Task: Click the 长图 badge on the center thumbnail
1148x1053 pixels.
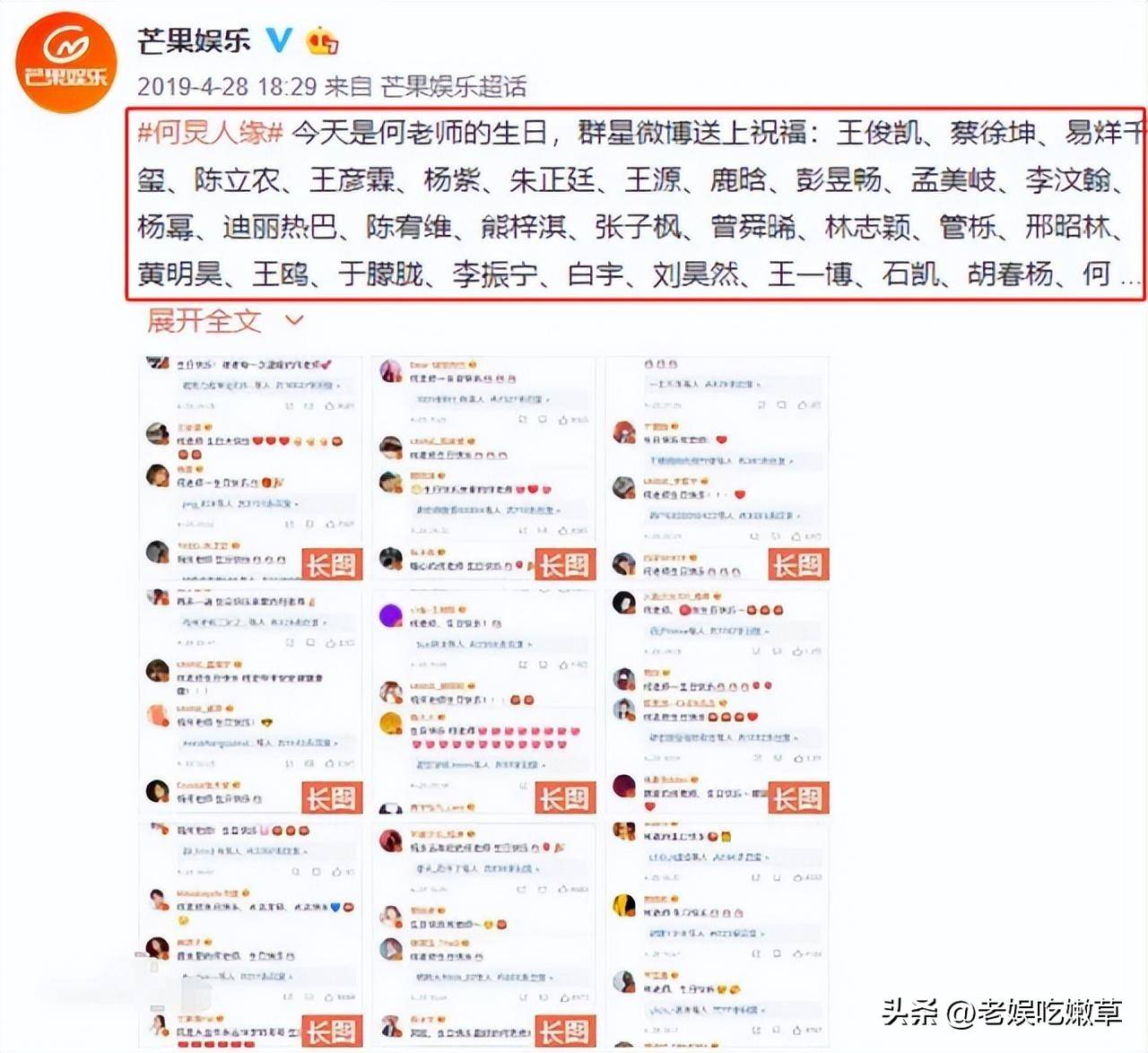Action: (565, 798)
